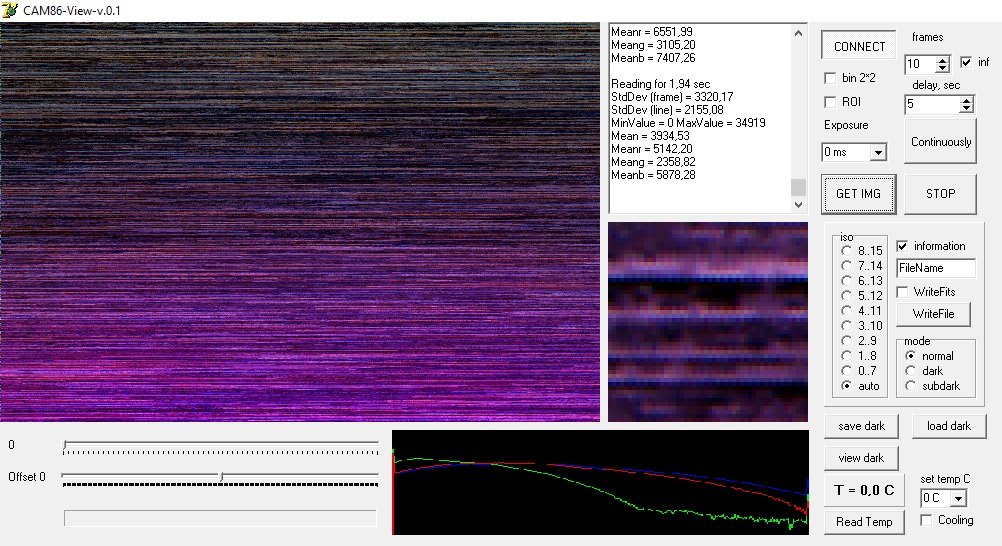1002x546 pixels.
Task: Select iso 7..14 radio option
Action: (x=847, y=265)
